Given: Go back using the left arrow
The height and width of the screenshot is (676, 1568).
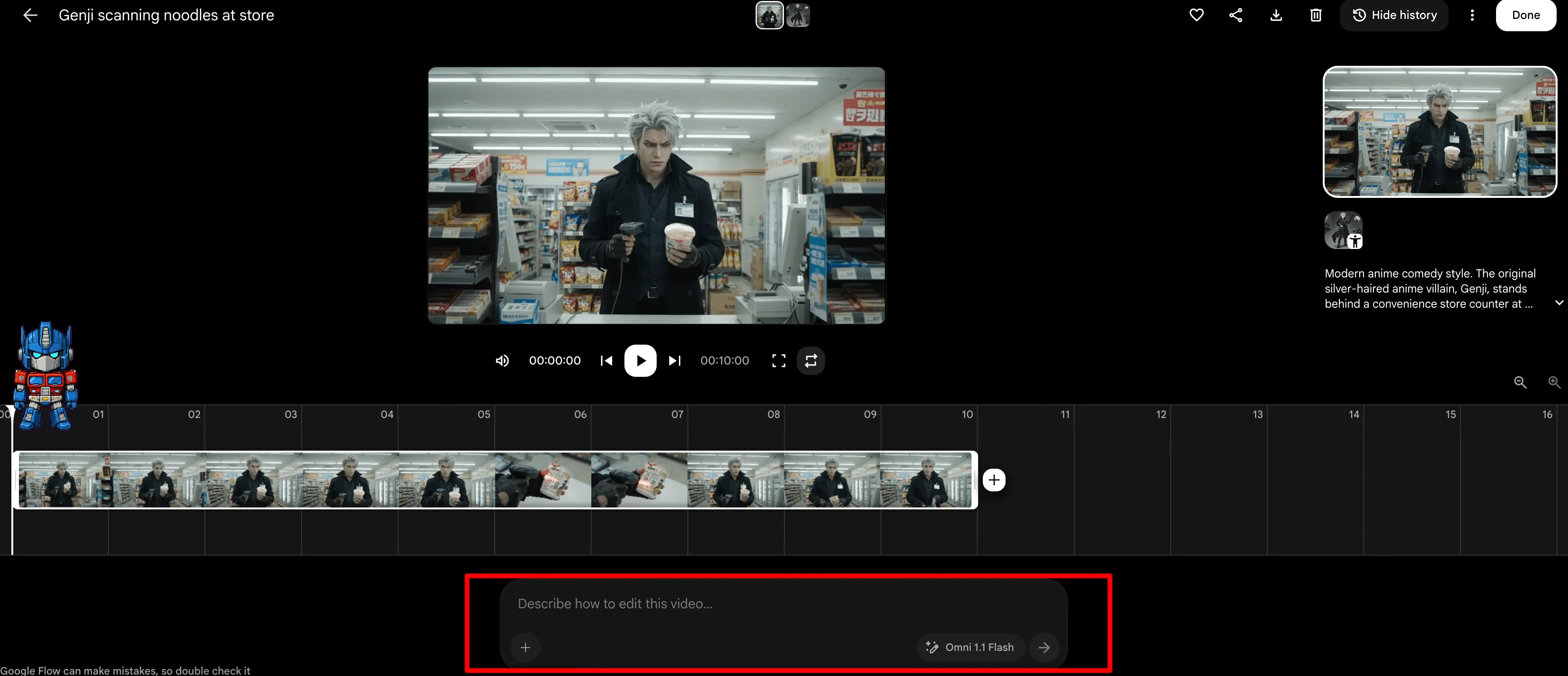Looking at the screenshot, I should [30, 15].
